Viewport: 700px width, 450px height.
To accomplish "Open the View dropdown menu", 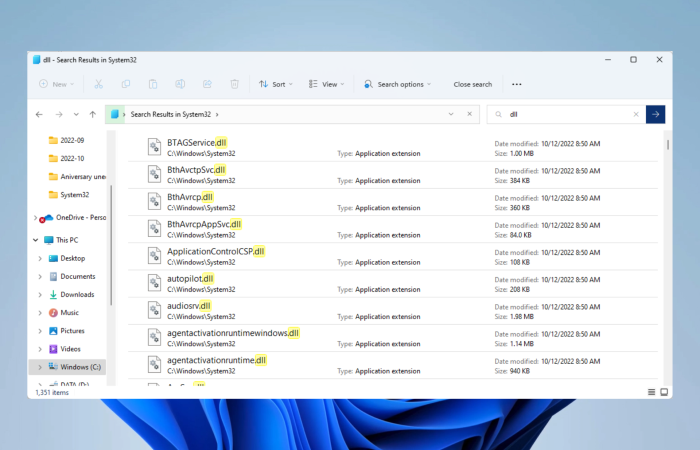I will pyautogui.click(x=326, y=84).
